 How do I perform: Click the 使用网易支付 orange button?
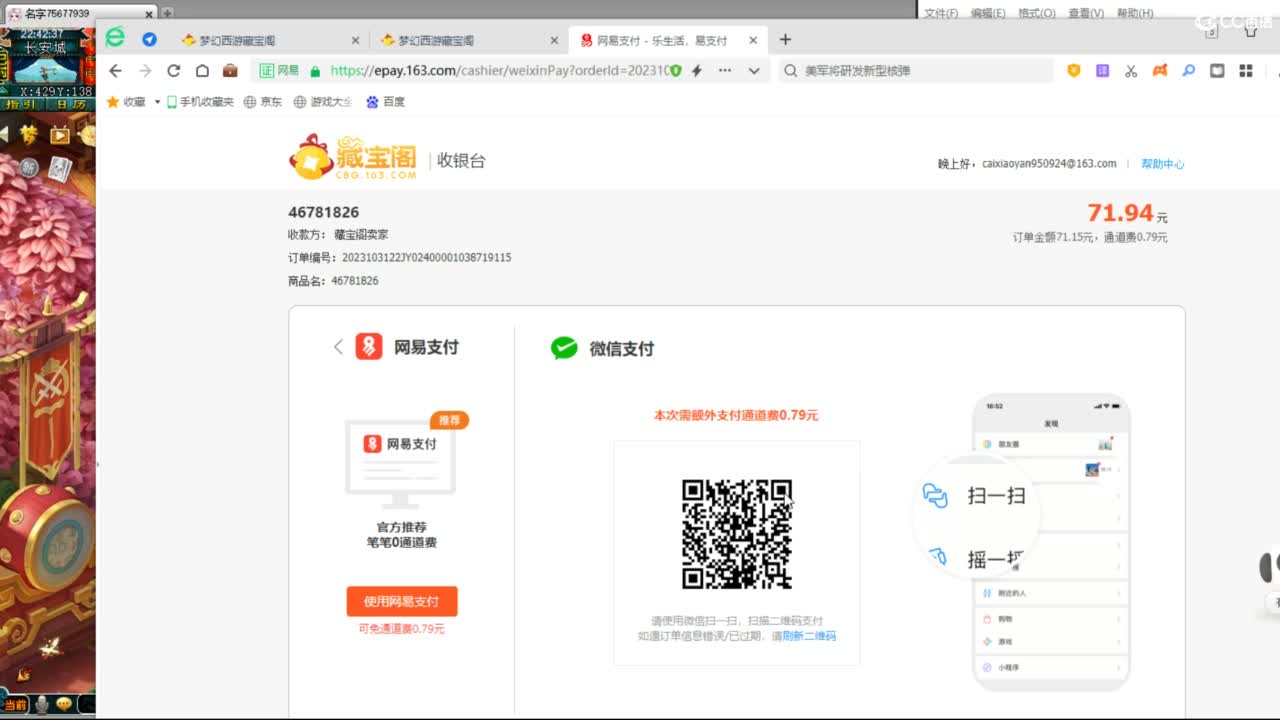pos(402,601)
